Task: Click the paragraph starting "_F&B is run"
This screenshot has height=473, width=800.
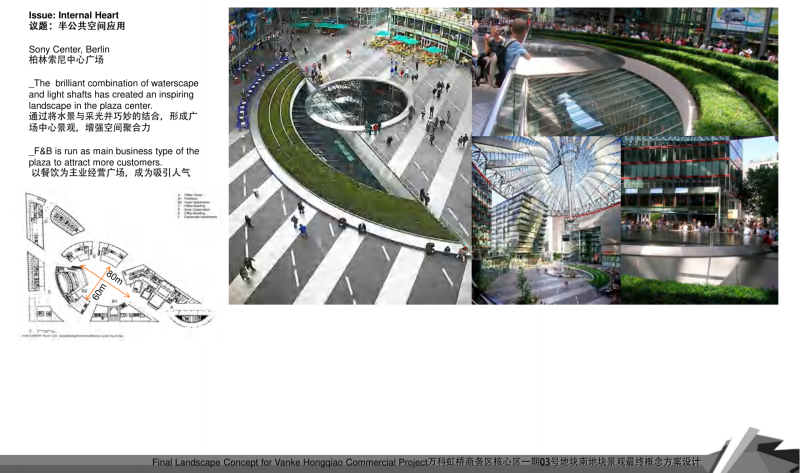Action: (114, 157)
